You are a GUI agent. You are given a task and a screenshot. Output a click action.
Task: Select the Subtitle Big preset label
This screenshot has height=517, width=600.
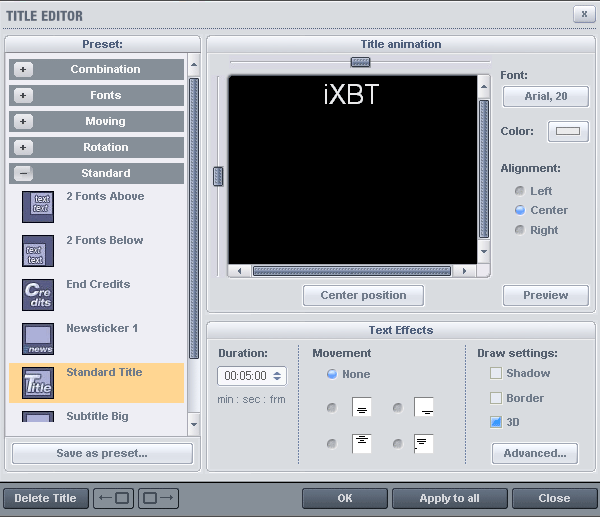(x=98, y=416)
